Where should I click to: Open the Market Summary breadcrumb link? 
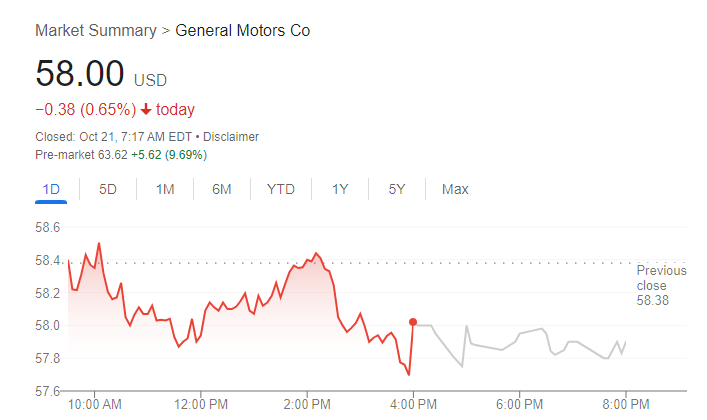coord(95,30)
